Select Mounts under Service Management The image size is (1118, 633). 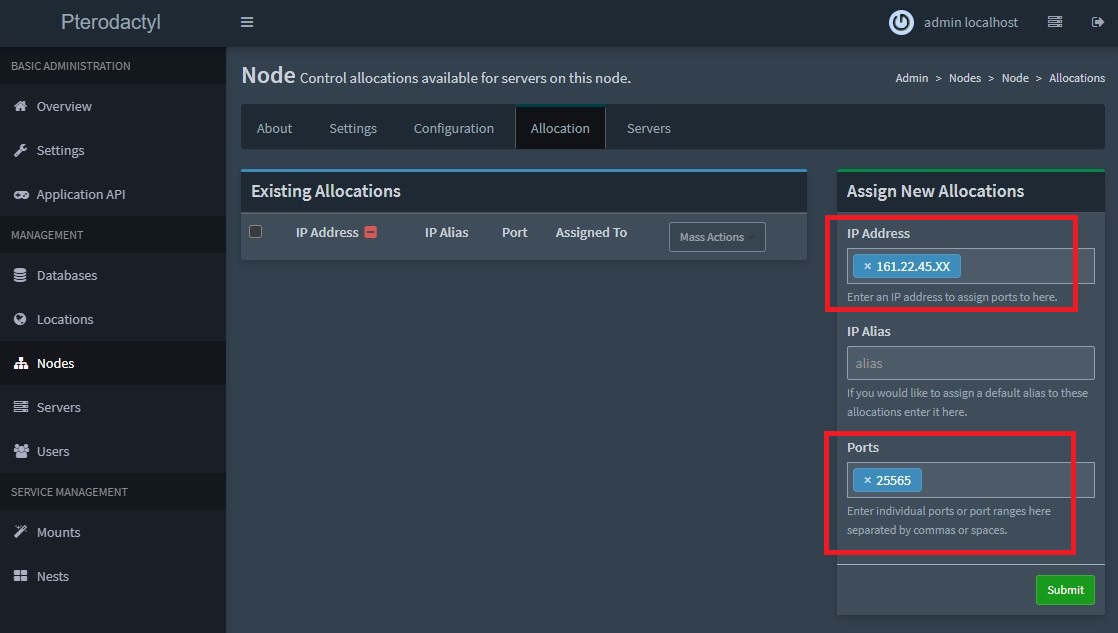coord(57,532)
